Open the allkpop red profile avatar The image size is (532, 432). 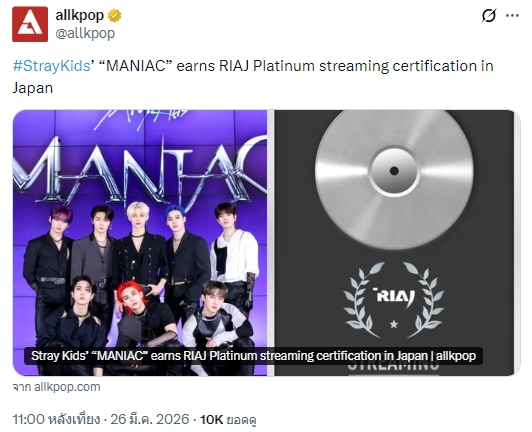pyautogui.click(x=30, y=24)
